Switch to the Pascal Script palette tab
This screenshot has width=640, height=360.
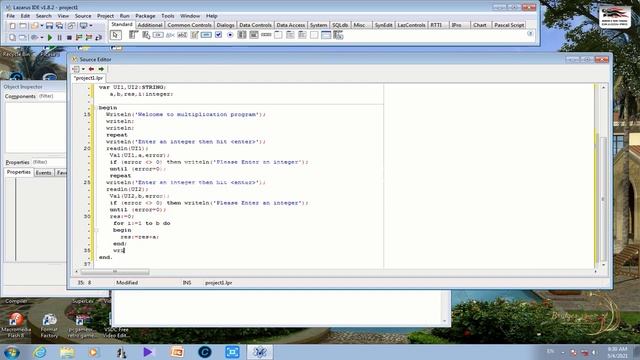(x=509, y=25)
